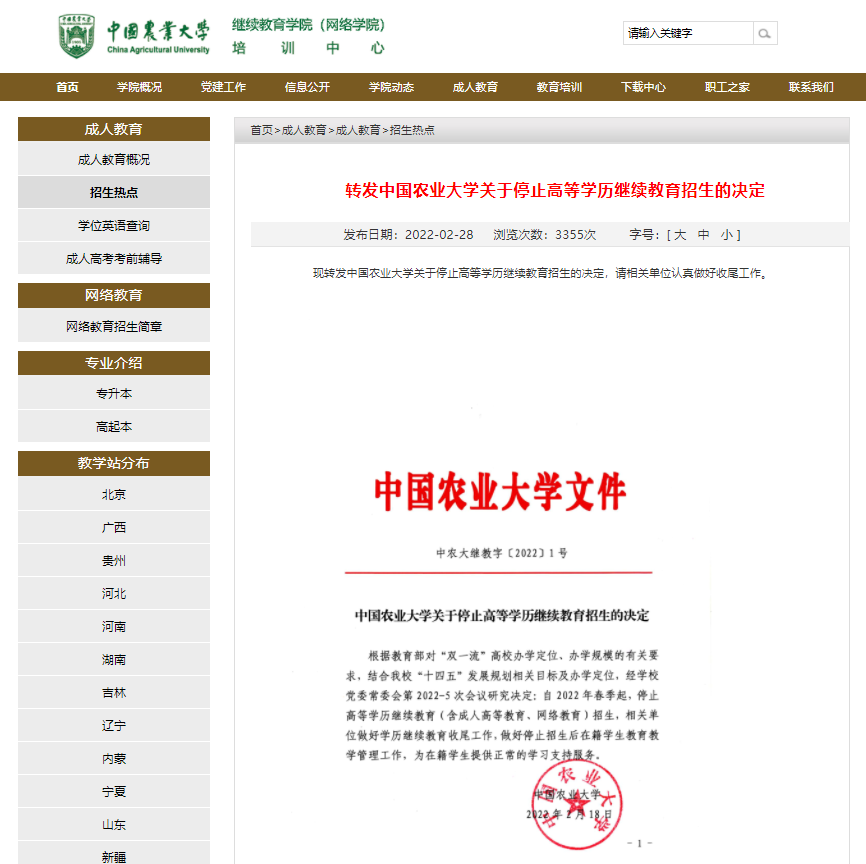The height and width of the screenshot is (864, 866).
Task: Open 成人教育概况 from the sidebar
Action: pyautogui.click(x=112, y=159)
